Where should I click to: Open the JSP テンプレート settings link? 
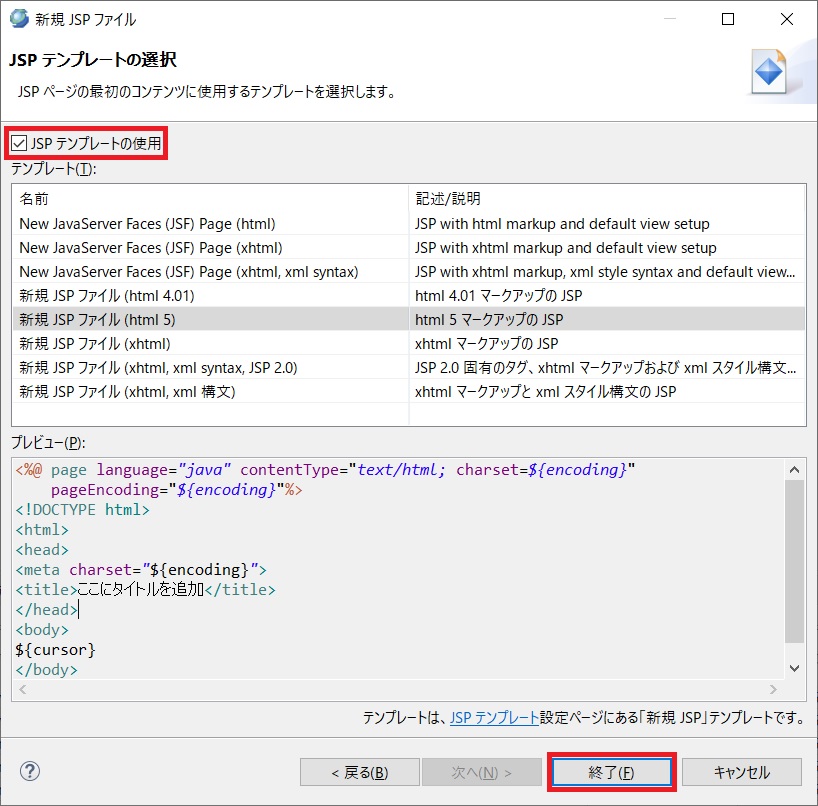click(x=494, y=718)
